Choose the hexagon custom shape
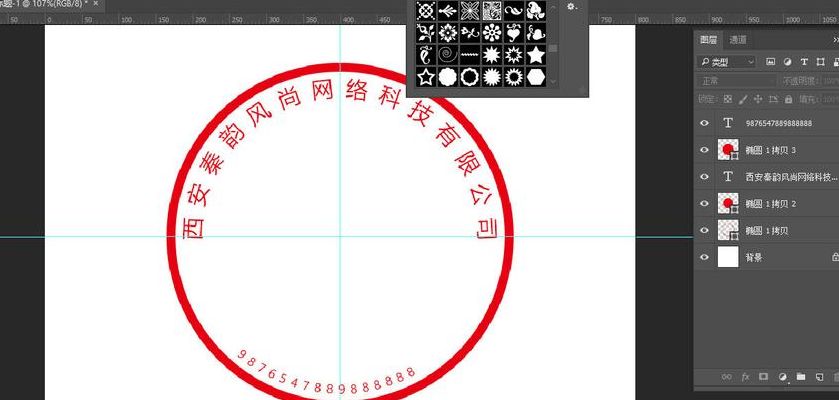Viewport: 839px width, 400px height. [x=536, y=77]
